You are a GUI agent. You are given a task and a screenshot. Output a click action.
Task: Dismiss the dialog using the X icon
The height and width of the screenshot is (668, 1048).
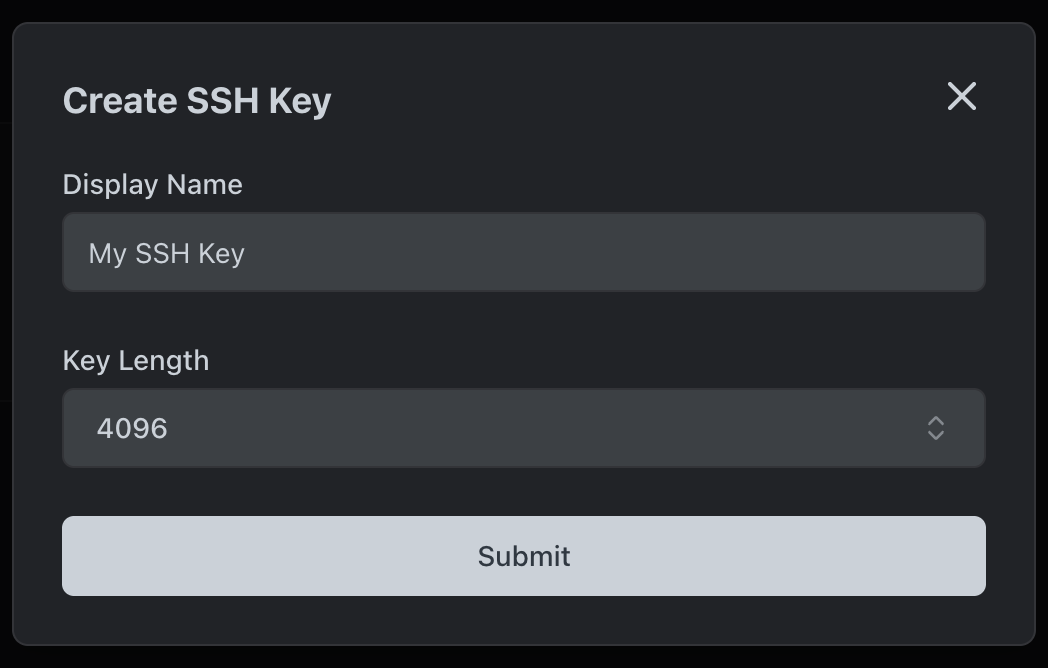tap(961, 96)
